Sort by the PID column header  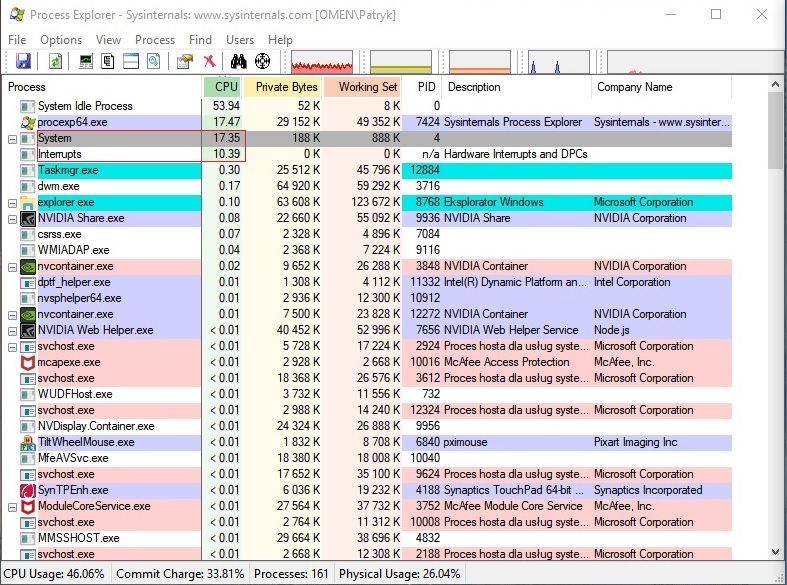423,87
